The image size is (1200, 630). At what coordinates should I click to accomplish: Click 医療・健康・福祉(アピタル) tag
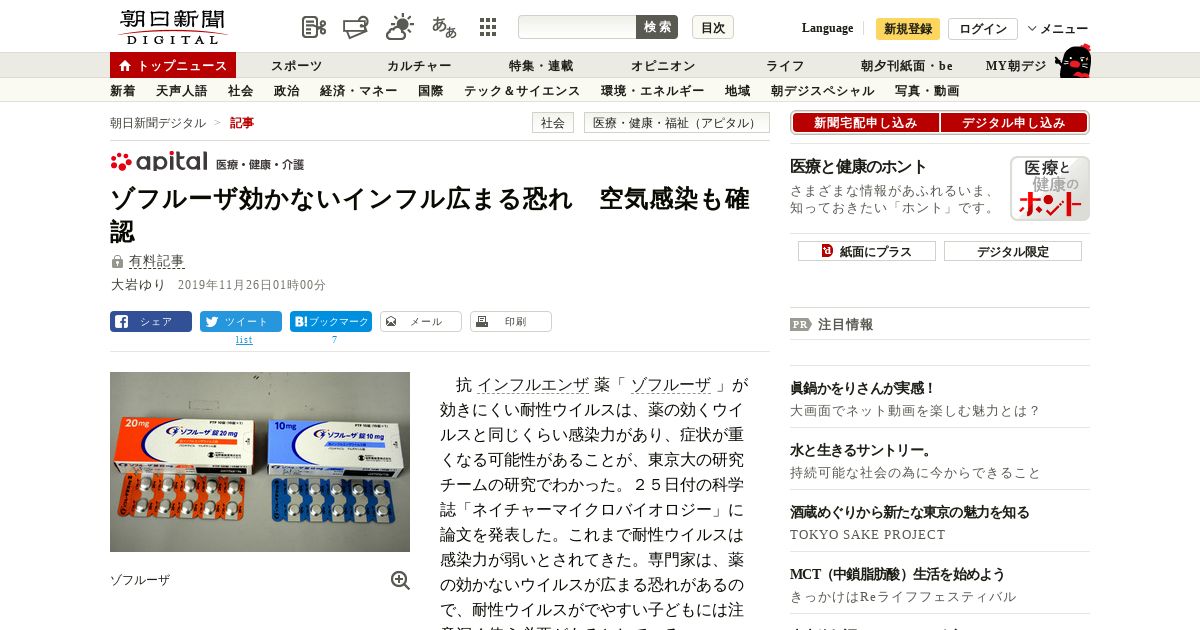[676, 123]
